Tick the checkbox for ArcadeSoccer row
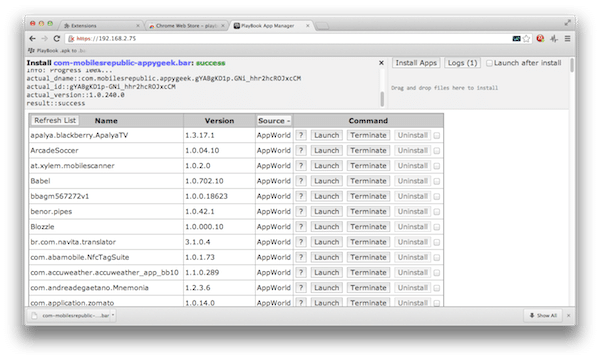The width and height of the screenshot is (600, 360). point(437,151)
